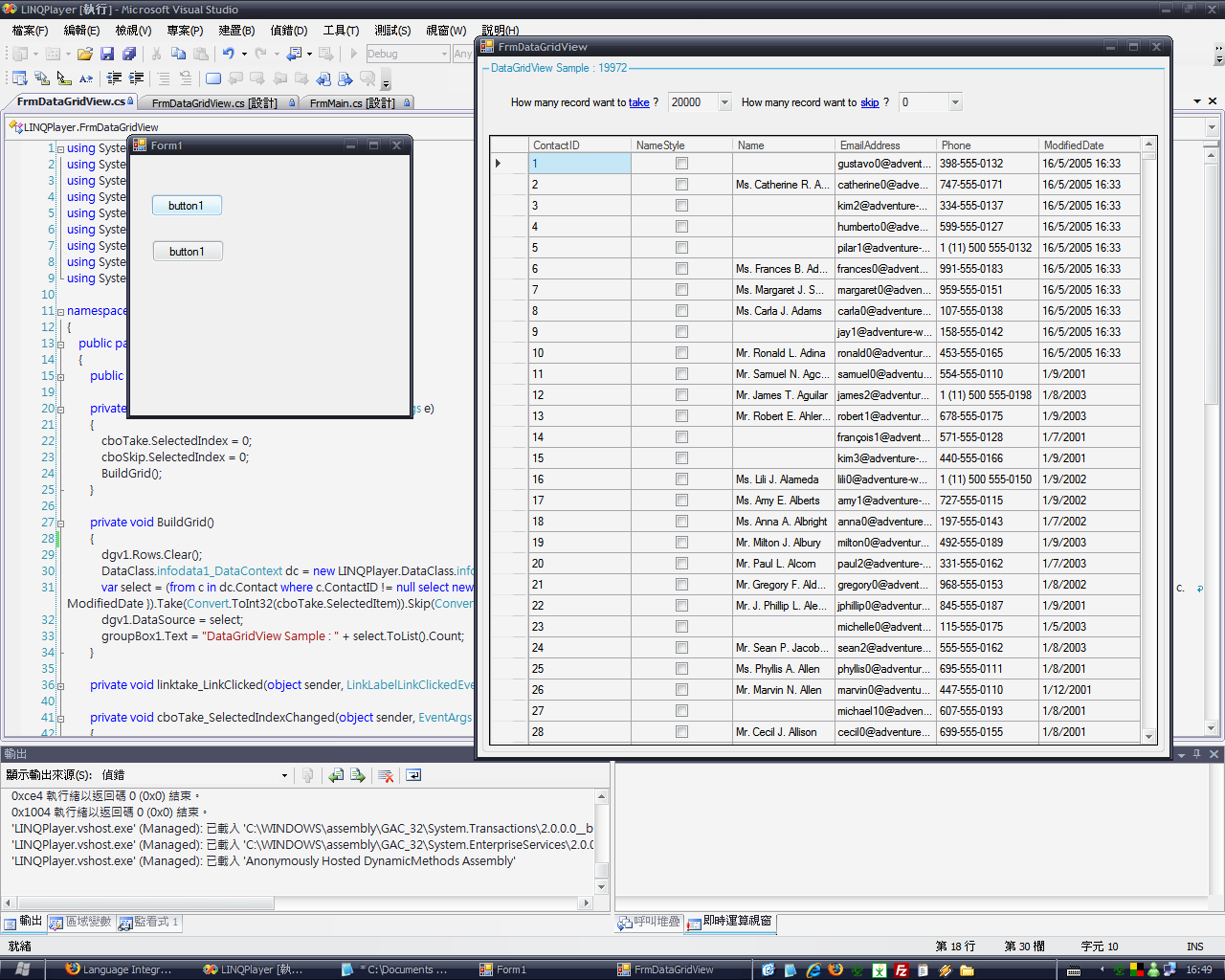1225x980 pixels.
Task: Open the take record count dropdown
Action: 724,102
